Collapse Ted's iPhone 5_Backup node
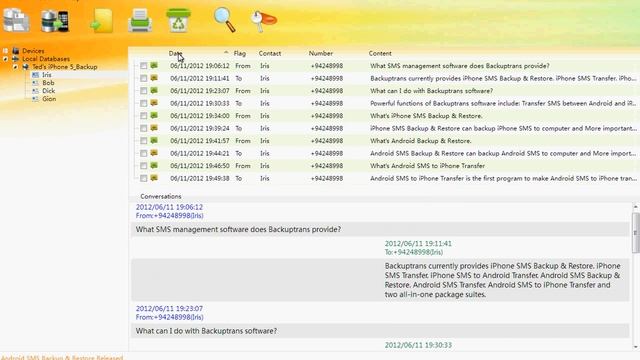Viewport: 640px width, 360px height. pos(15,67)
